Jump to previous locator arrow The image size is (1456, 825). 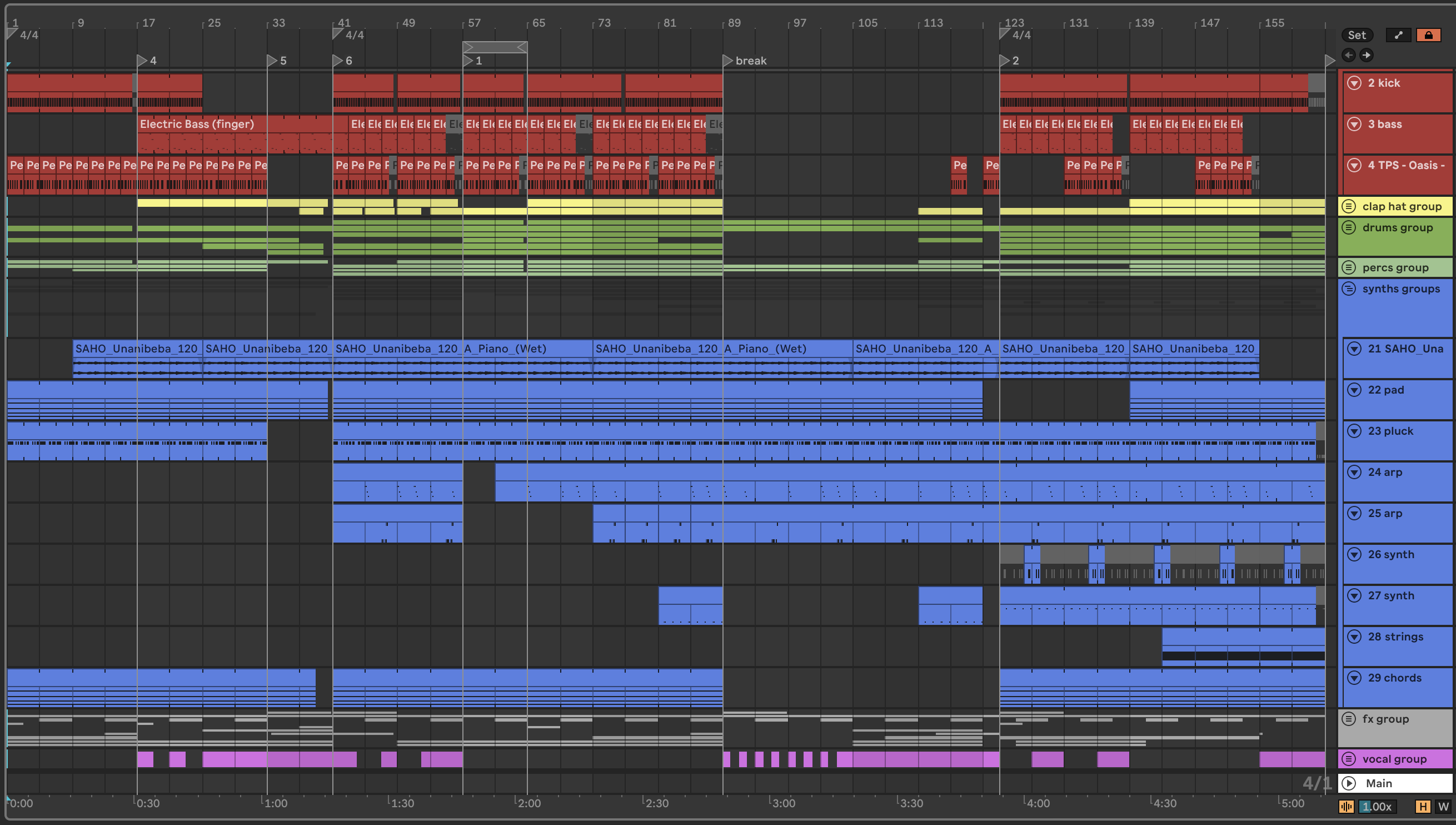1348,55
